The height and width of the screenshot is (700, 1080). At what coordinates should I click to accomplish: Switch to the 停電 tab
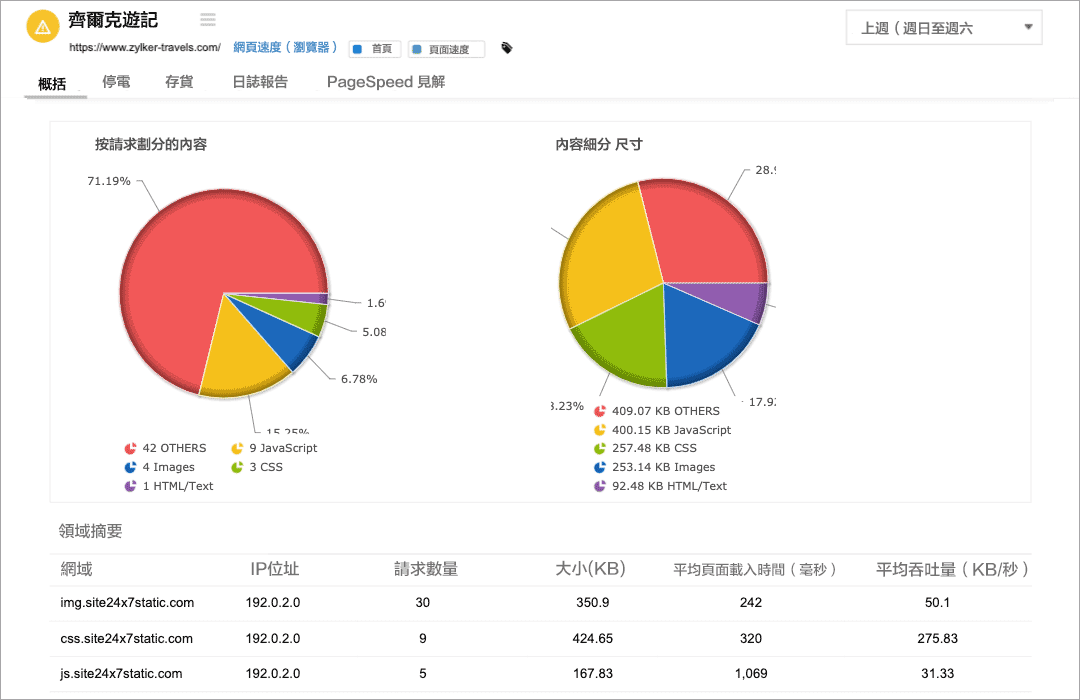(x=116, y=82)
